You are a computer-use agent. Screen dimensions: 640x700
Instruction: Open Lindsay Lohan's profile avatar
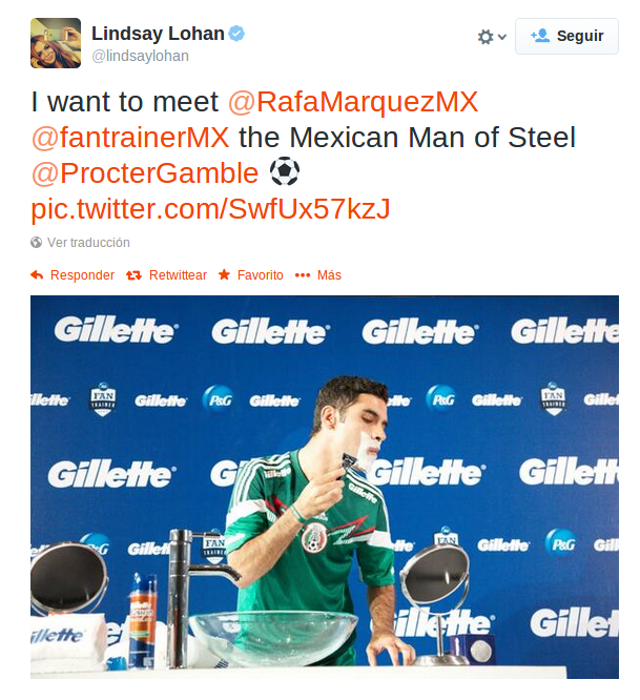[55, 43]
